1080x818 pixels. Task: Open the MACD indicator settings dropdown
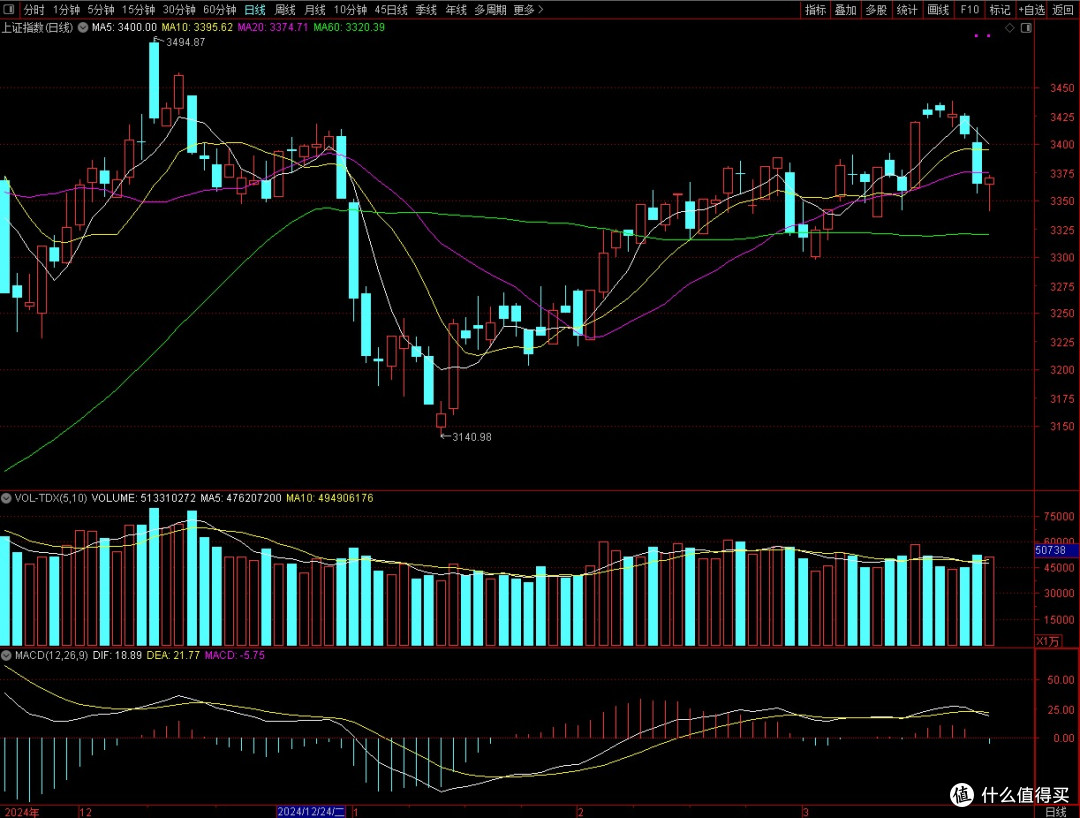click(x=6, y=655)
